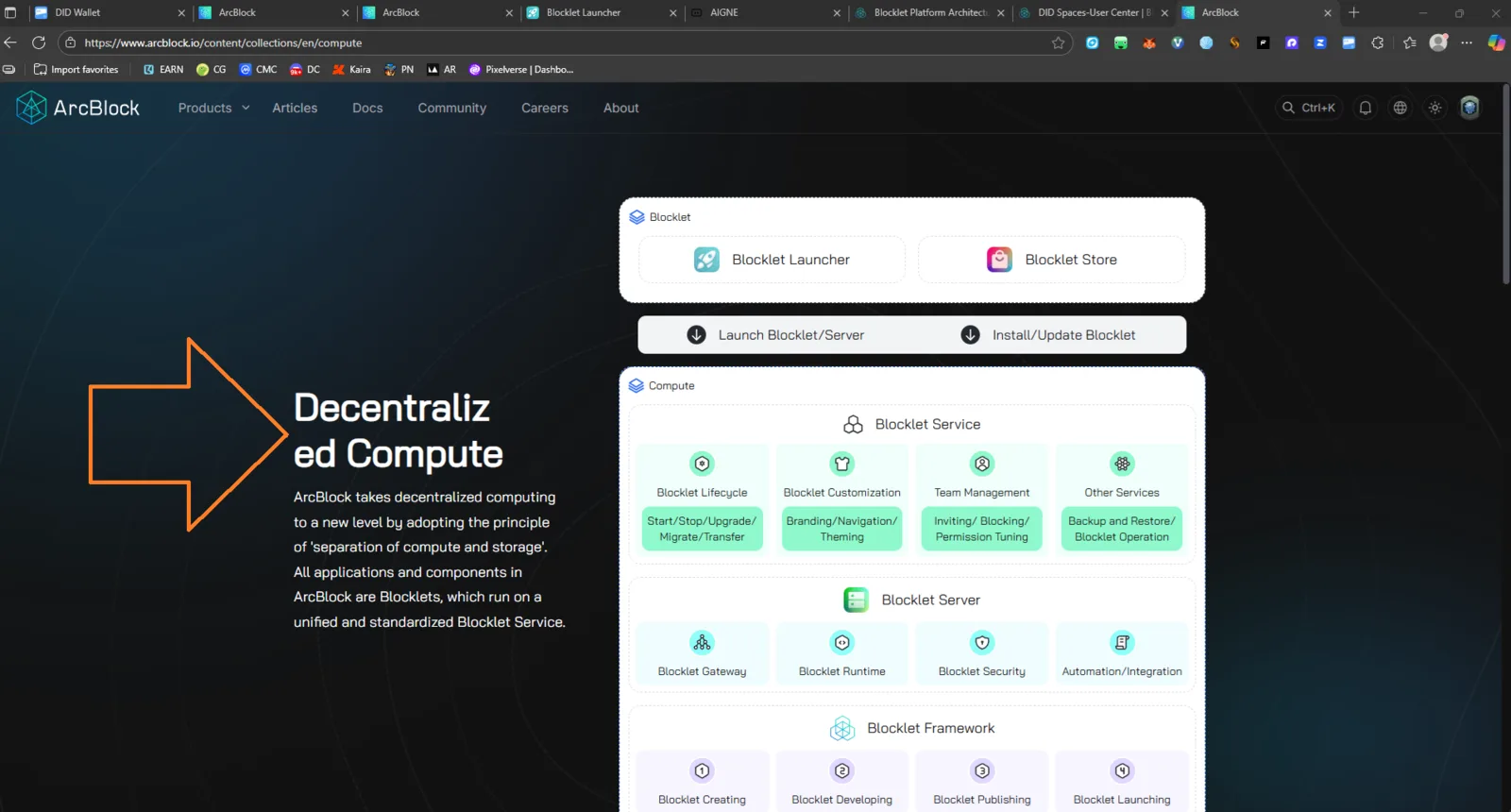Image resolution: width=1511 pixels, height=812 pixels.
Task: Expand the Products dropdown menu
Action: coord(214,108)
